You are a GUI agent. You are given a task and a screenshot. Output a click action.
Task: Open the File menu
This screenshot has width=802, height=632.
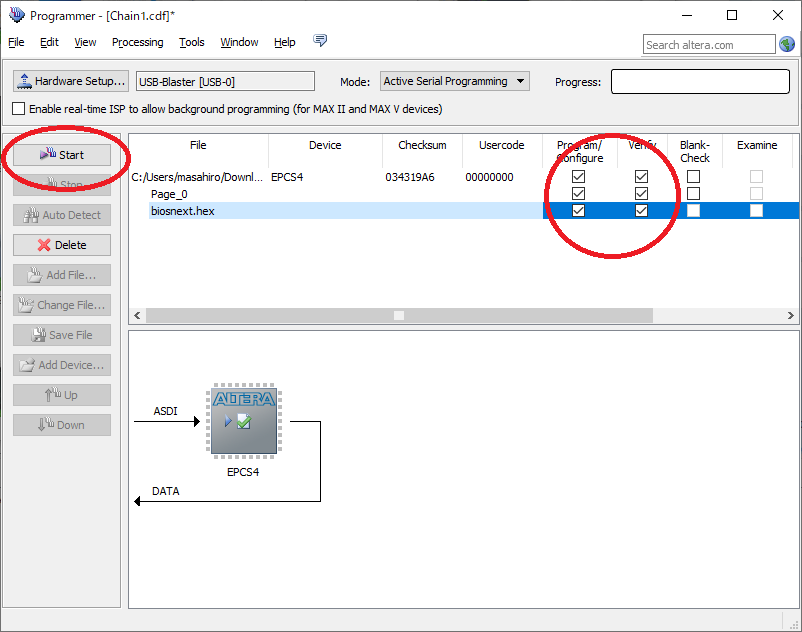tap(16, 42)
